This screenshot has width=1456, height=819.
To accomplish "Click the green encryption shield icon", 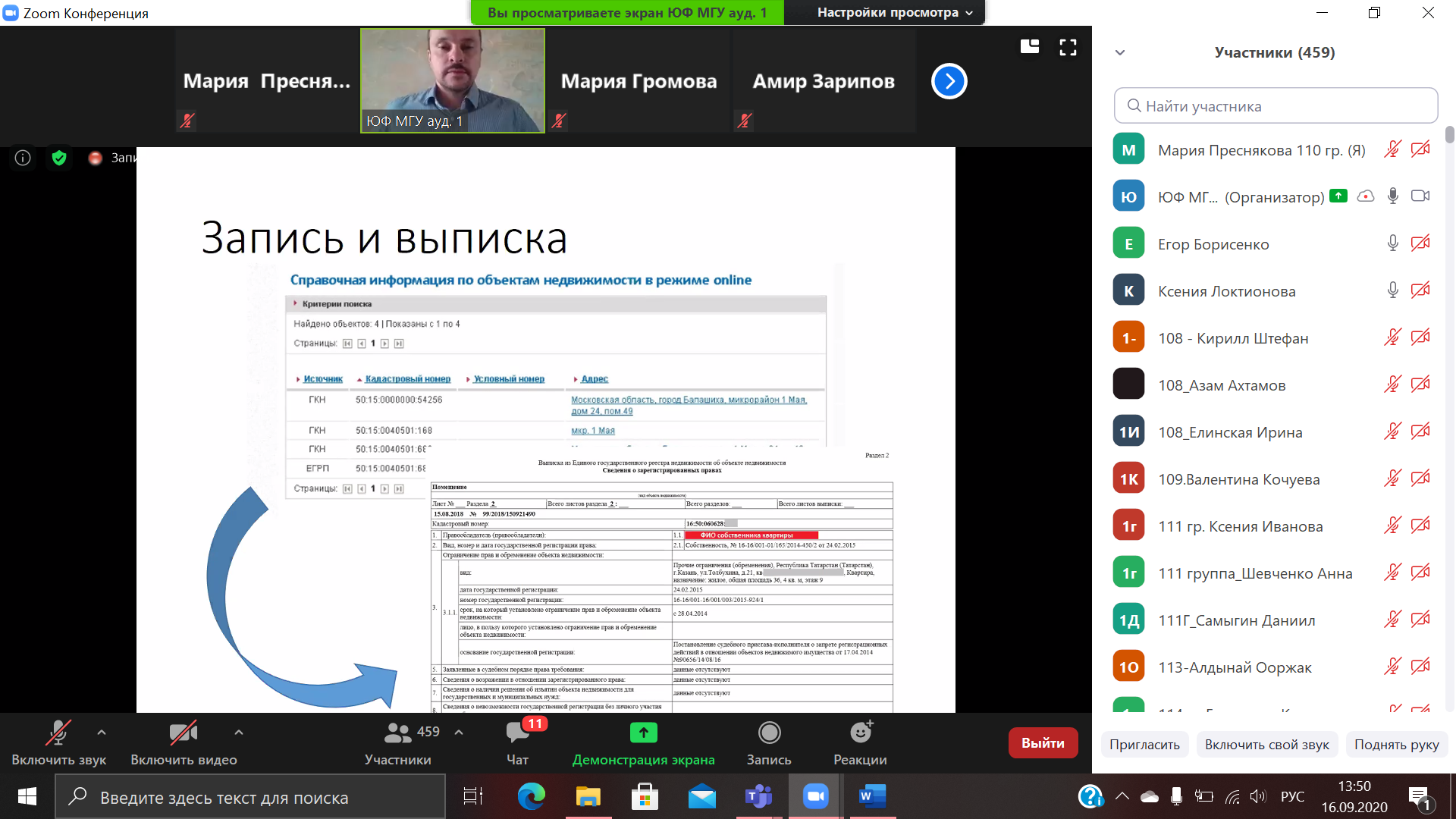I will point(59,158).
